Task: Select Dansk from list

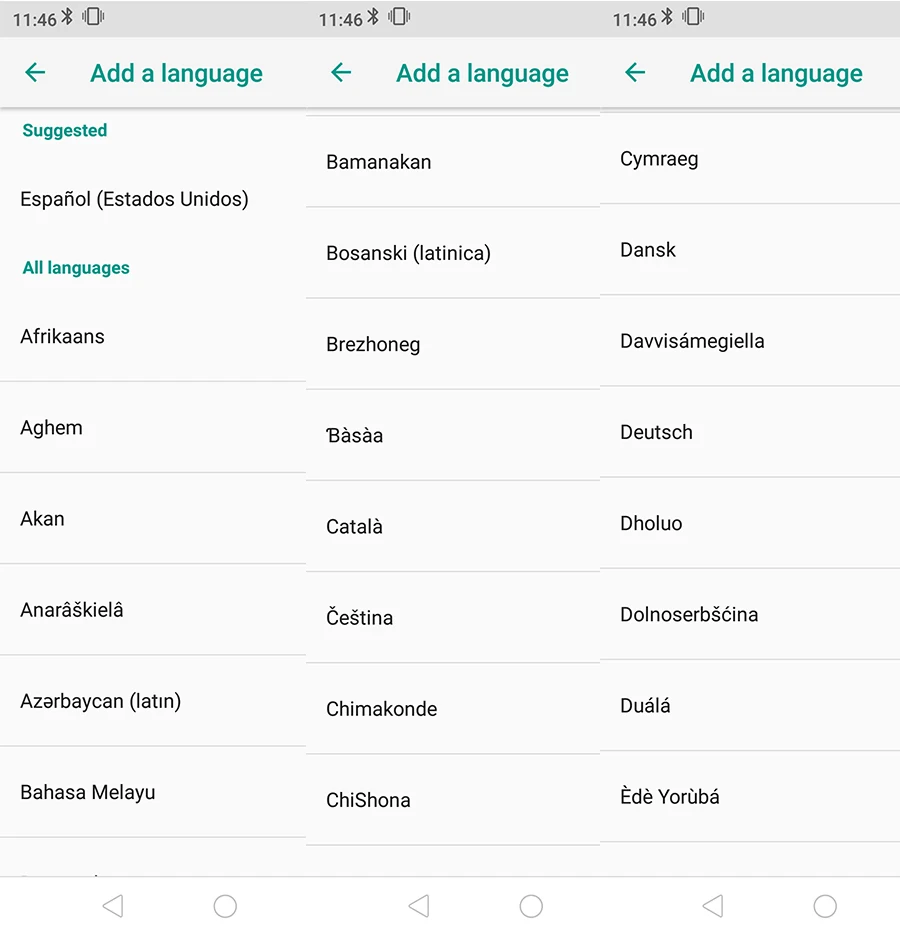Action: [x=750, y=250]
